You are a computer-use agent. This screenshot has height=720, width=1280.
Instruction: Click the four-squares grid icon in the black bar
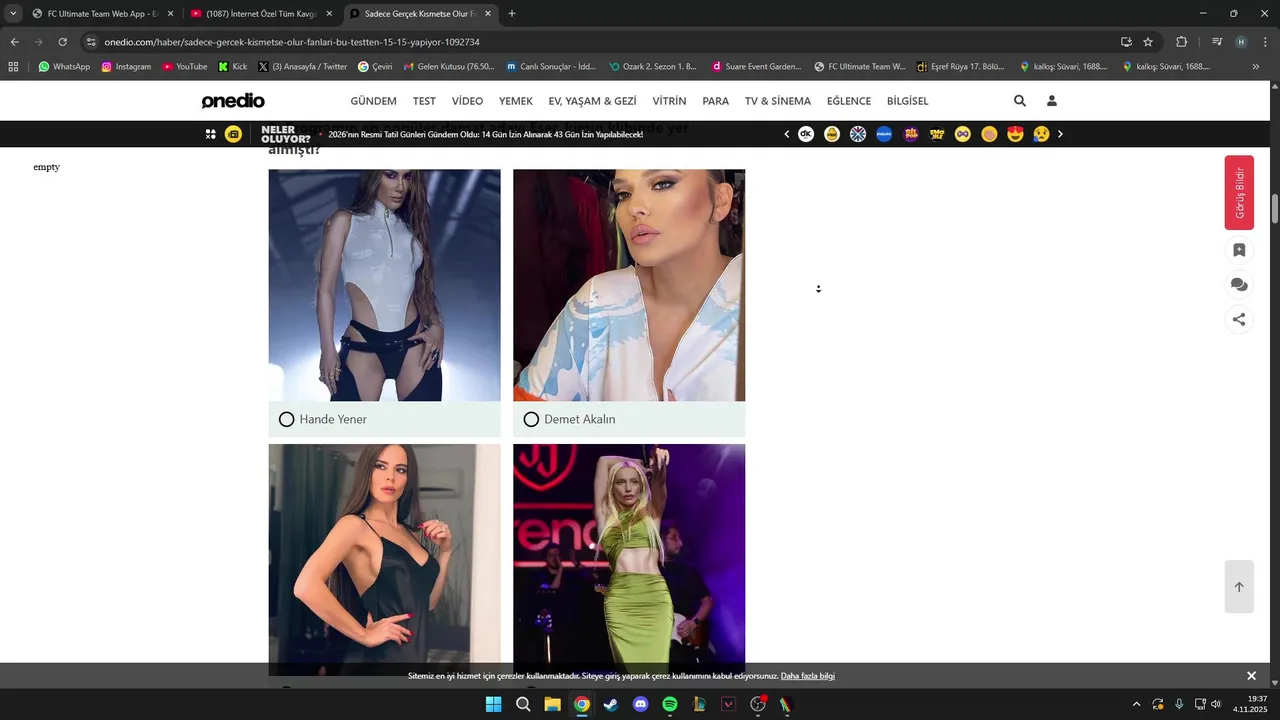(211, 134)
